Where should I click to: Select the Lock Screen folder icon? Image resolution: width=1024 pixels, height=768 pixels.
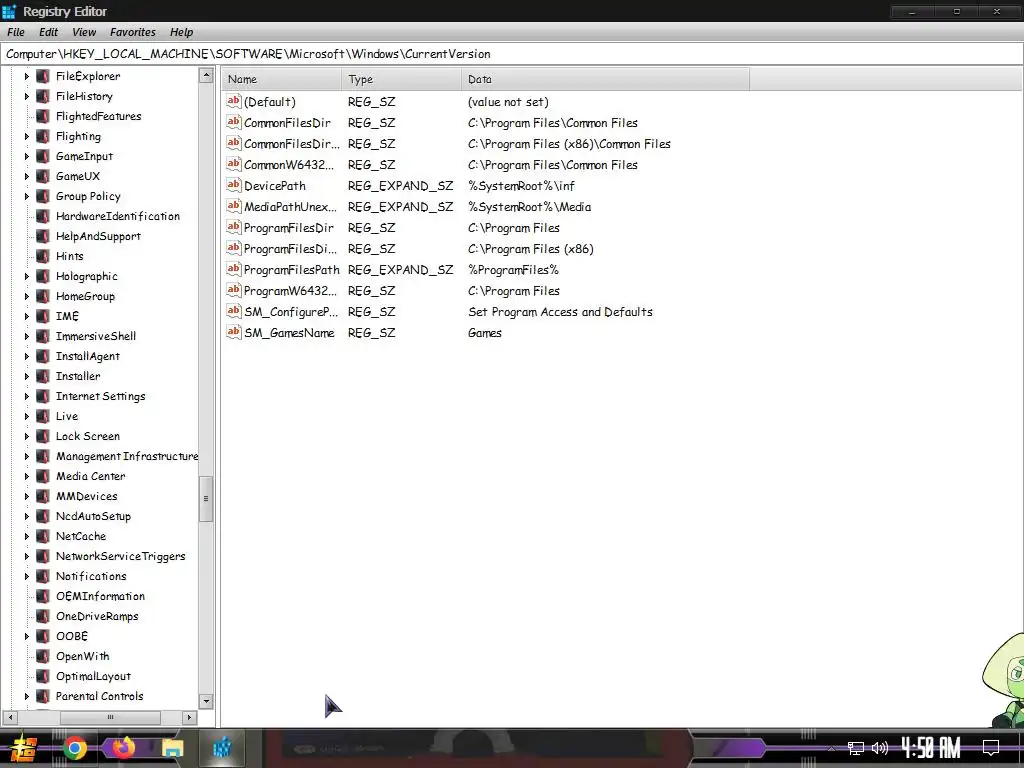point(42,436)
